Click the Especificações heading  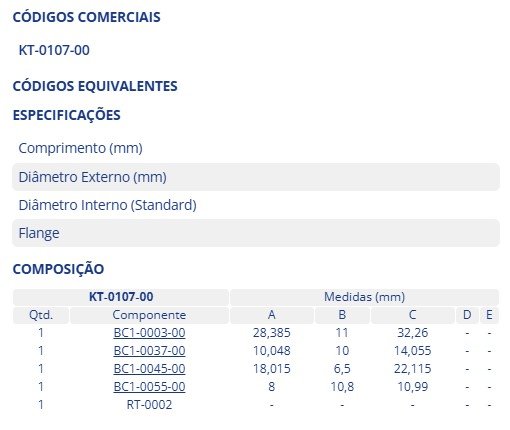[x=67, y=115]
